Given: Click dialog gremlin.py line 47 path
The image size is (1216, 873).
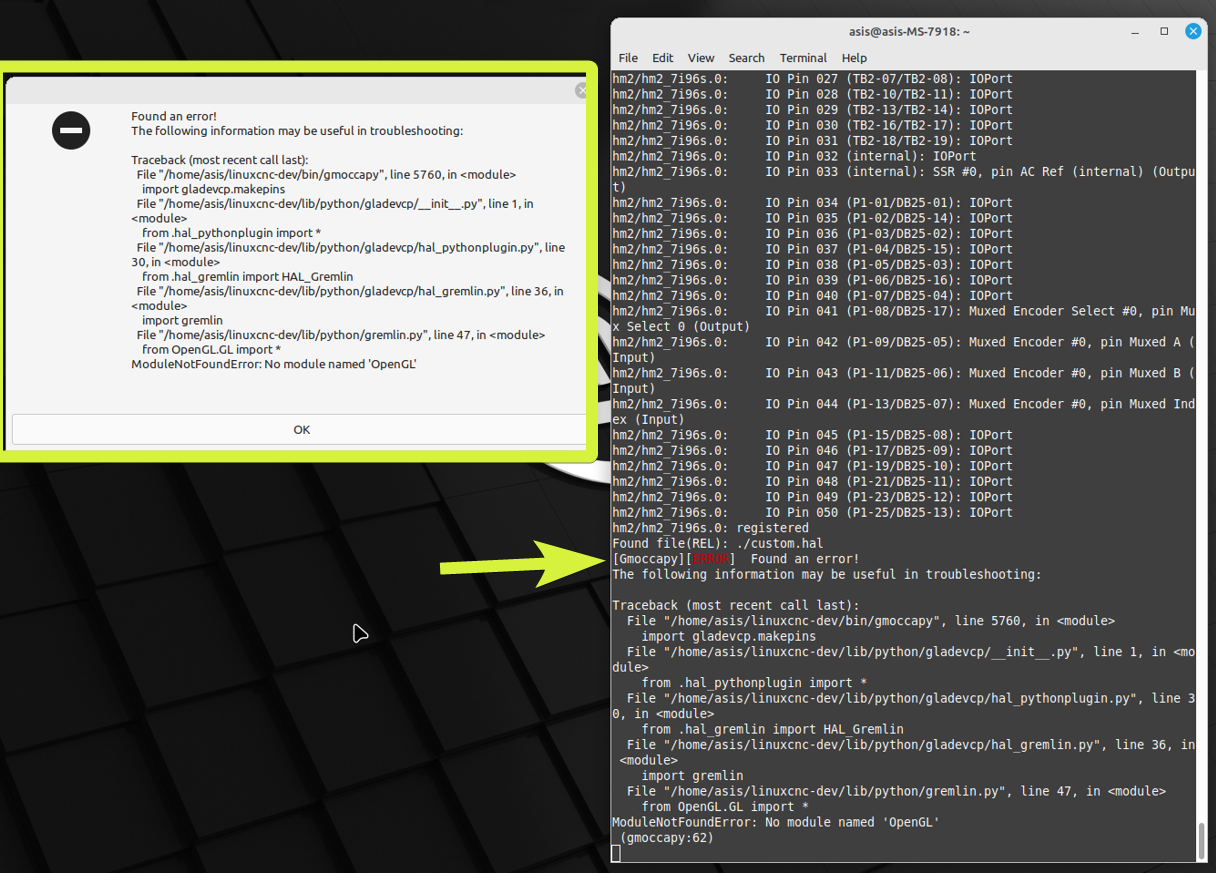Looking at the screenshot, I should point(341,335).
